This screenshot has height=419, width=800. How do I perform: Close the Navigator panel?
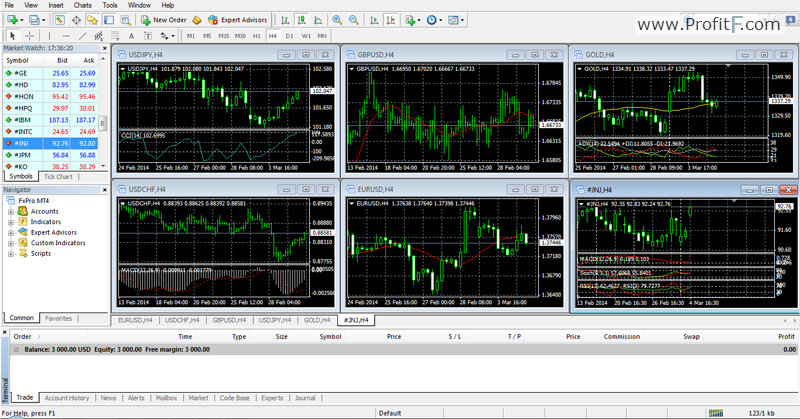pos(105,190)
